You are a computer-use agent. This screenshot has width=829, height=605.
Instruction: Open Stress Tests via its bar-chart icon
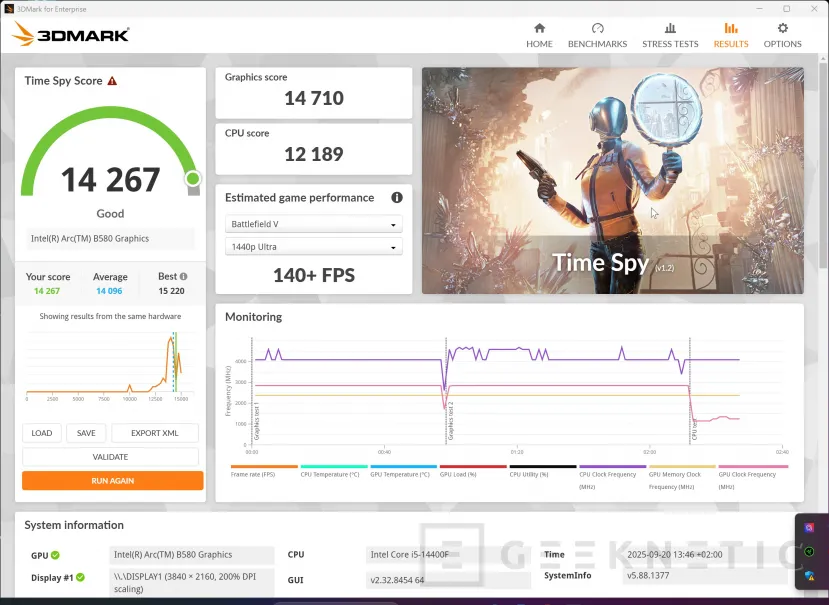tap(670, 30)
